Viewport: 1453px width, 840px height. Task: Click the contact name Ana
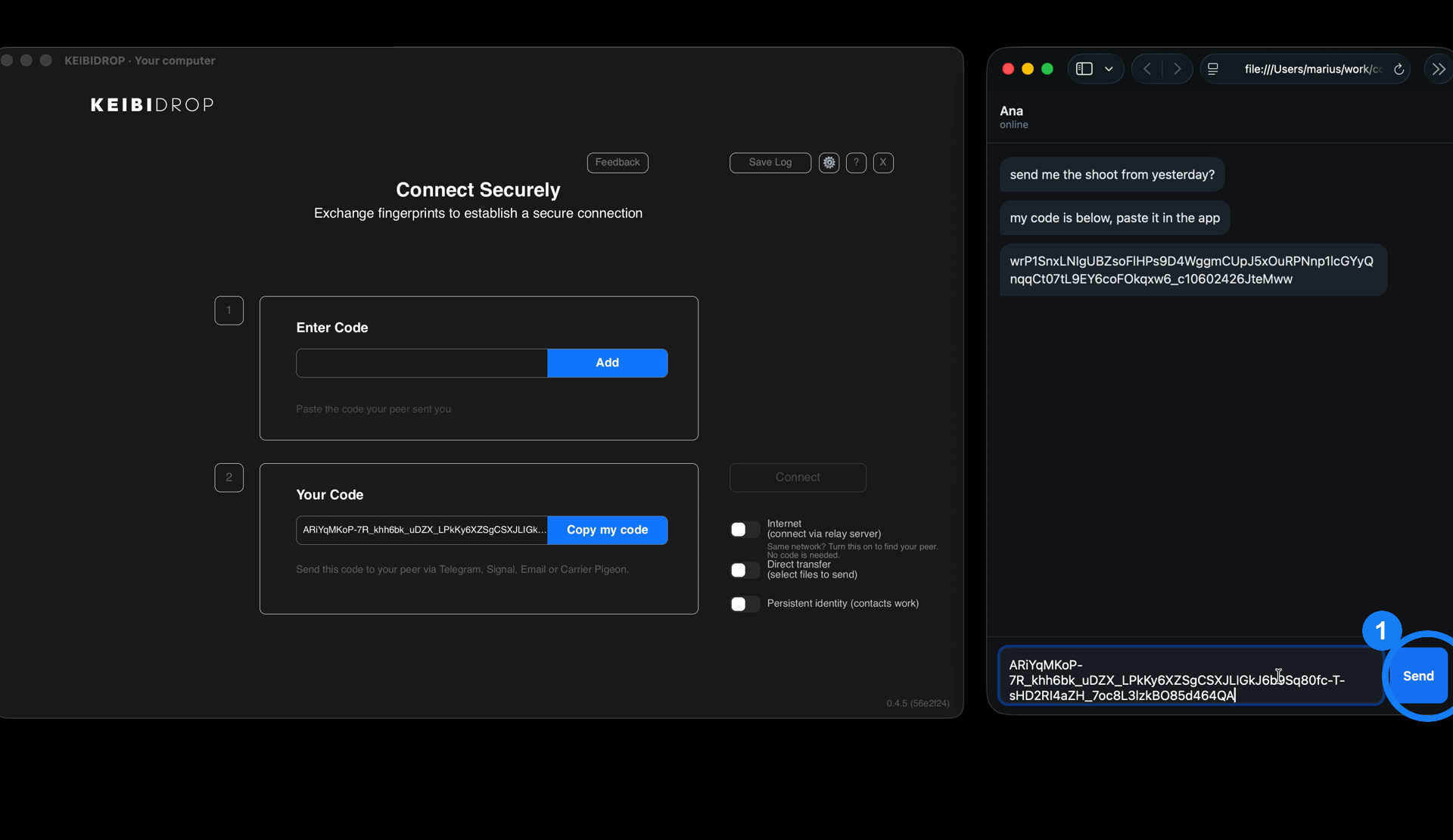pyautogui.click(x=1011, y=111)
